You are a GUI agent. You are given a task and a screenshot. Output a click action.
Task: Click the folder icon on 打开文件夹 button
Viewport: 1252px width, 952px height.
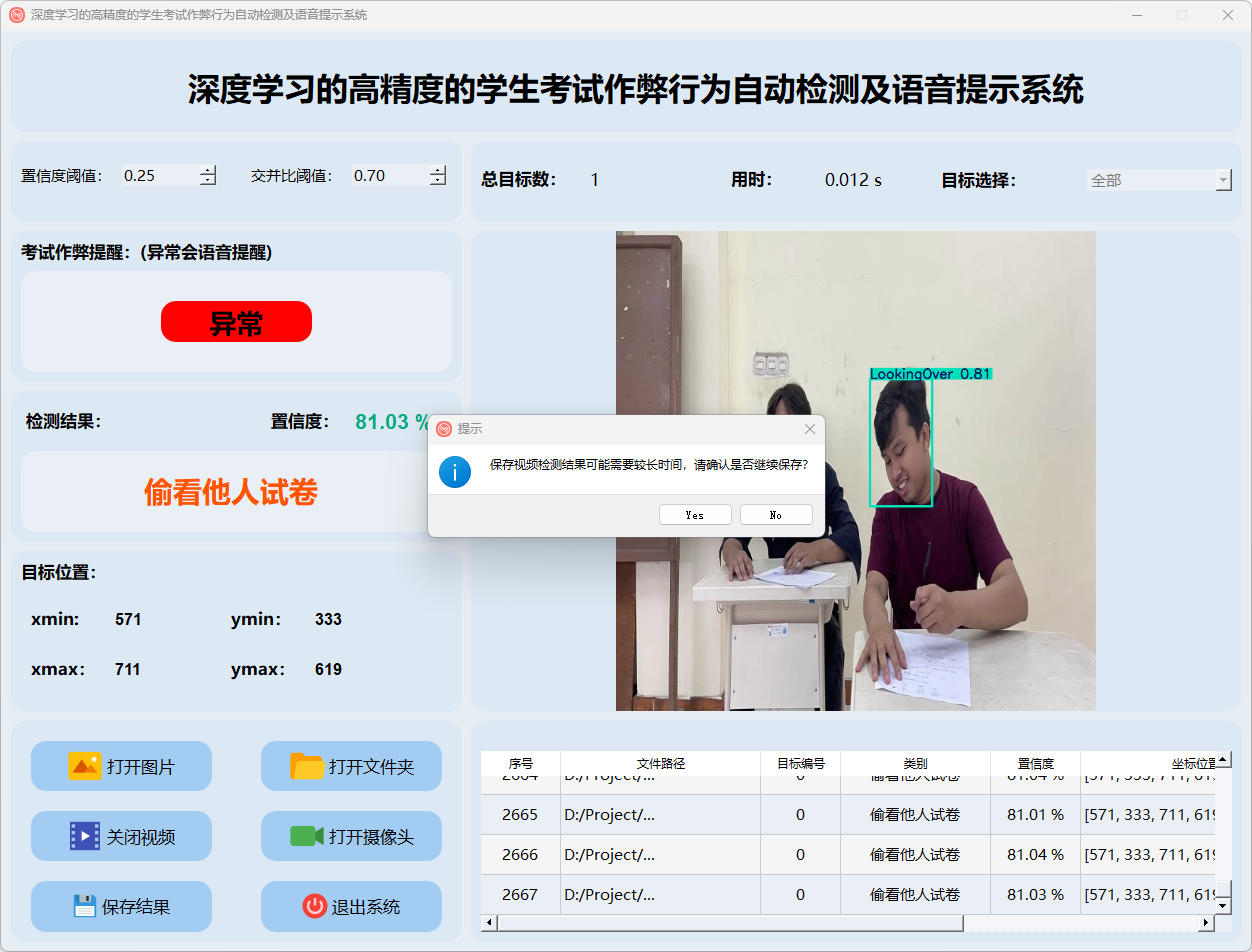coord(307,766)
